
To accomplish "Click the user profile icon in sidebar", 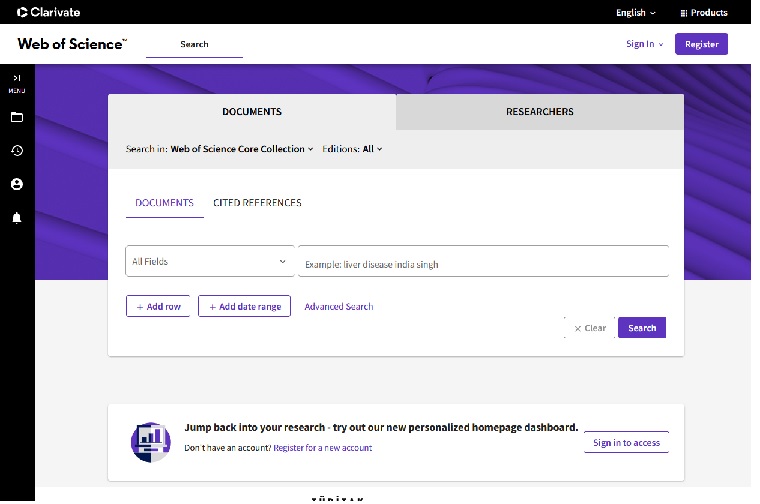I will tap(16, 184).
